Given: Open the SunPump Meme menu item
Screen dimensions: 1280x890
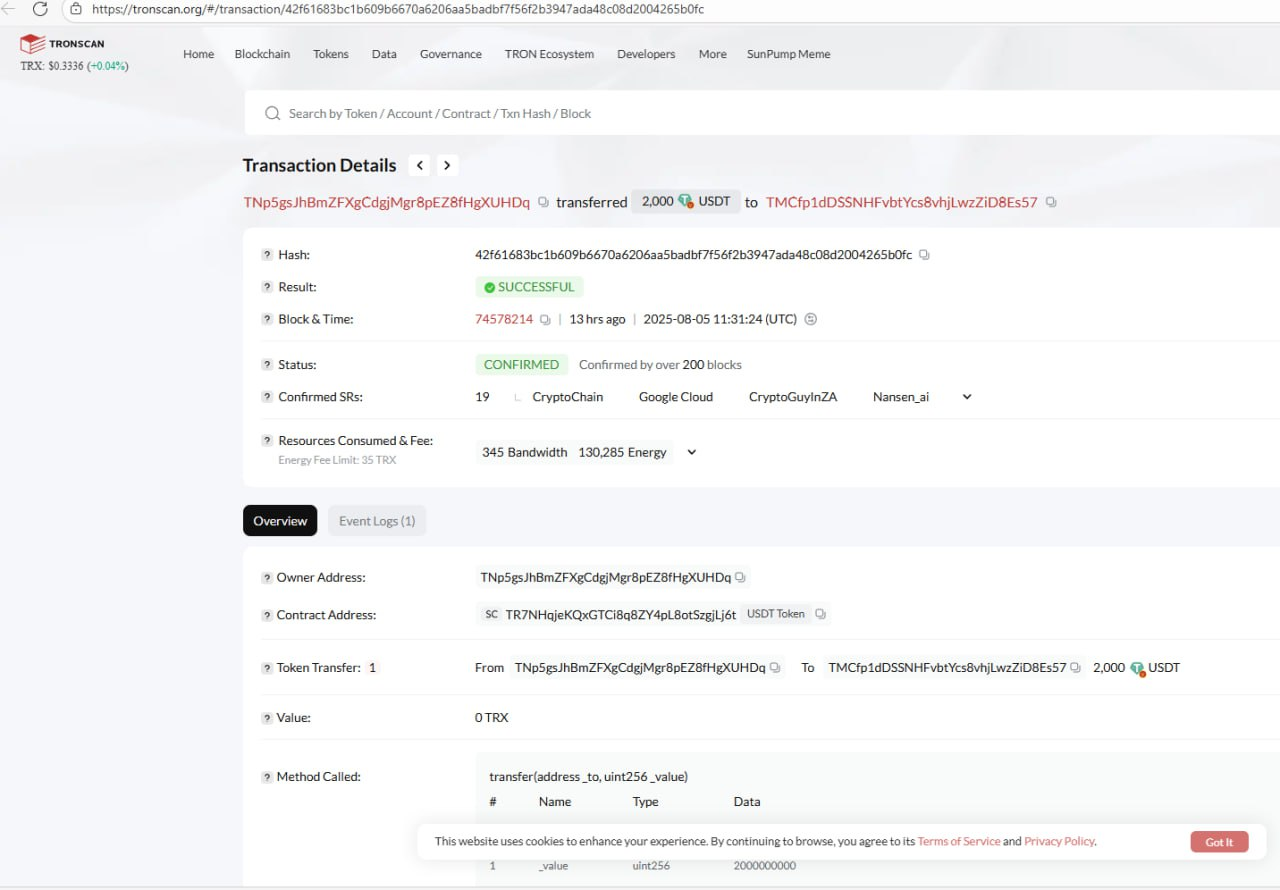Looking at the screenshot, I should [788, 54].
